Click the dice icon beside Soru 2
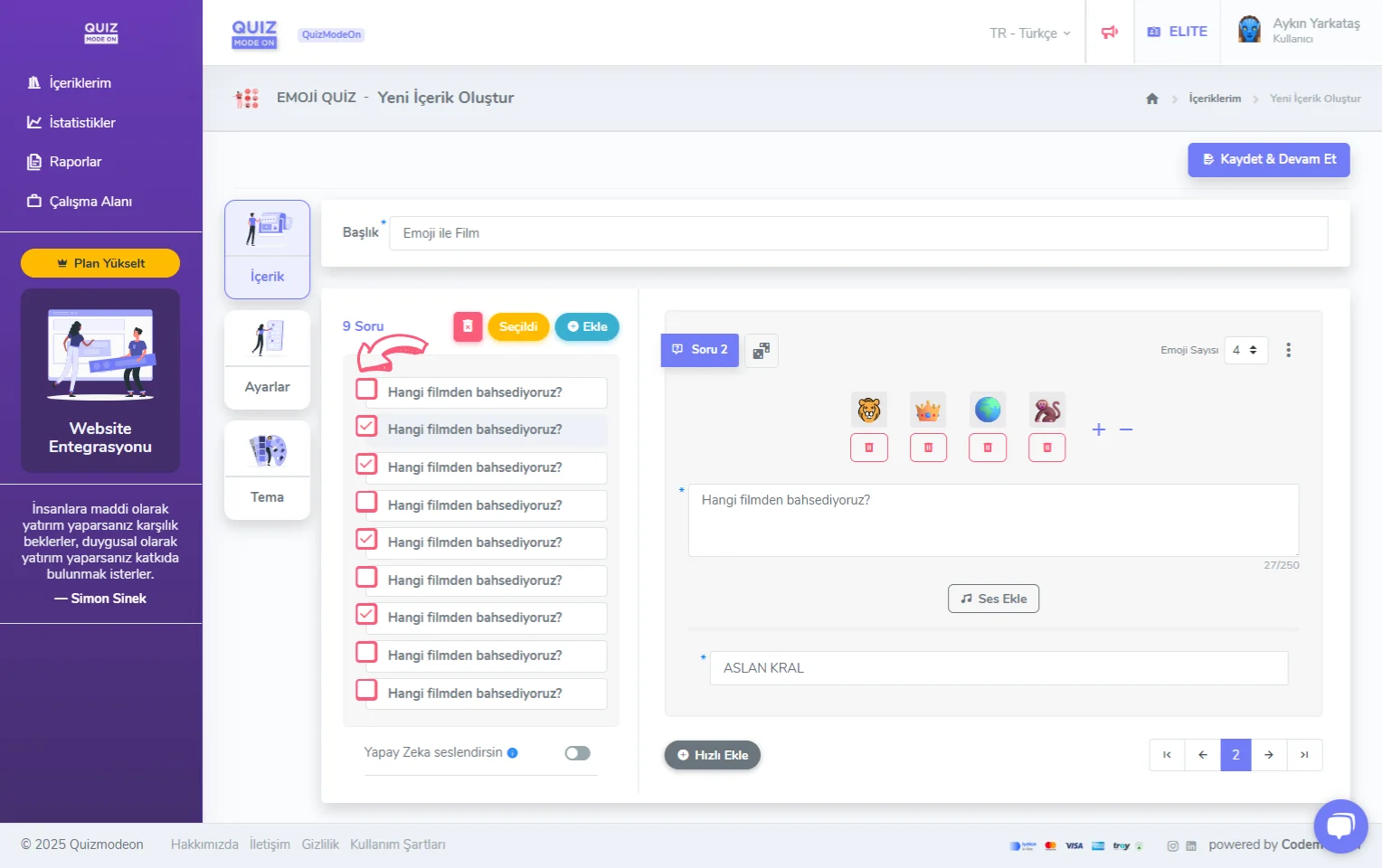This screenshot has height=868, width=1382. point(761,350)
